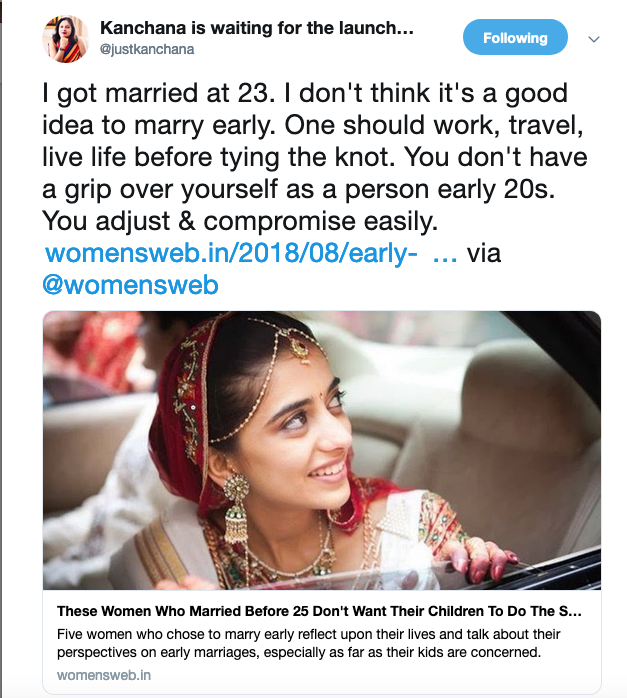Click the bride photo in link card
The height and width of the screenshot is (698, 627).
[x=321, y=450]
